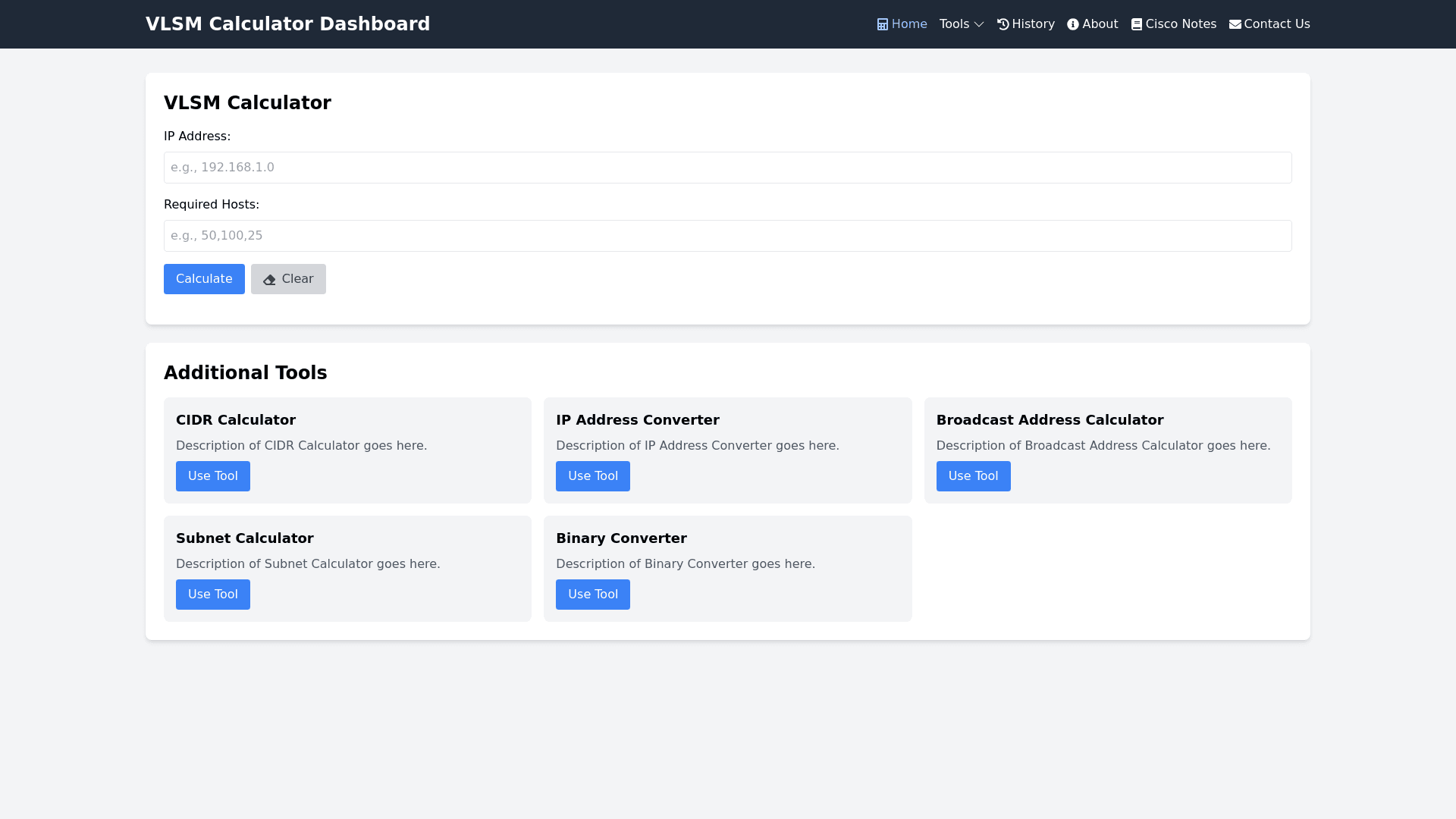Click the Contact Us envelope icon
This screenshot has height=819, width=1456.
coord(1235,24)
